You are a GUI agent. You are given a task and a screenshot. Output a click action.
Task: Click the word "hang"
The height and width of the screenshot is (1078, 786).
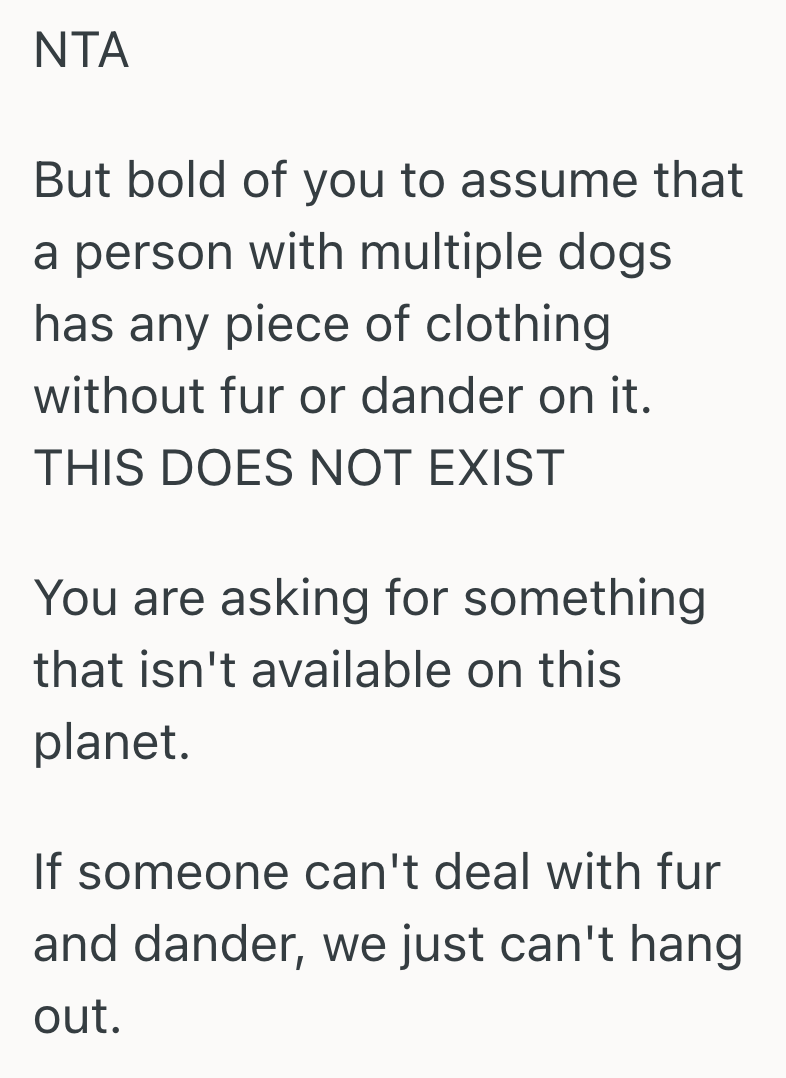[x=692, y=944]
